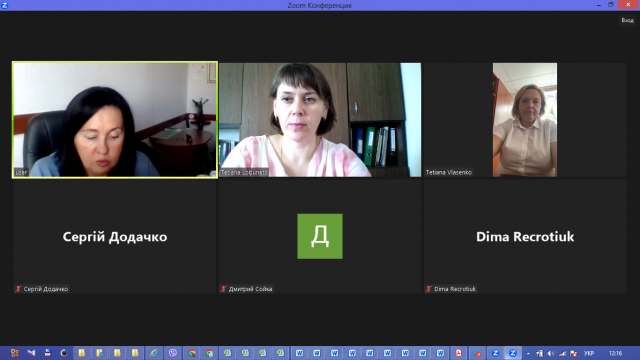Open the volume speaker tray icon
This screenshot has width=640, height=360.
pos(551,353)
